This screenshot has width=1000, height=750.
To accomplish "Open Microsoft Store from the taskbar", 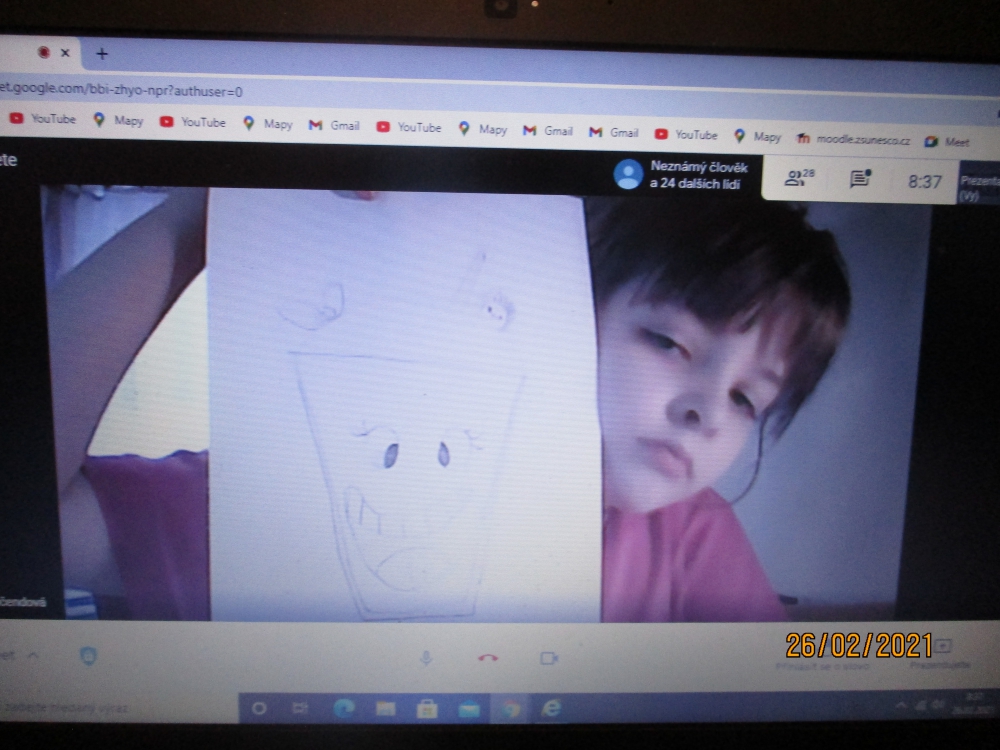I will point(427,709).
